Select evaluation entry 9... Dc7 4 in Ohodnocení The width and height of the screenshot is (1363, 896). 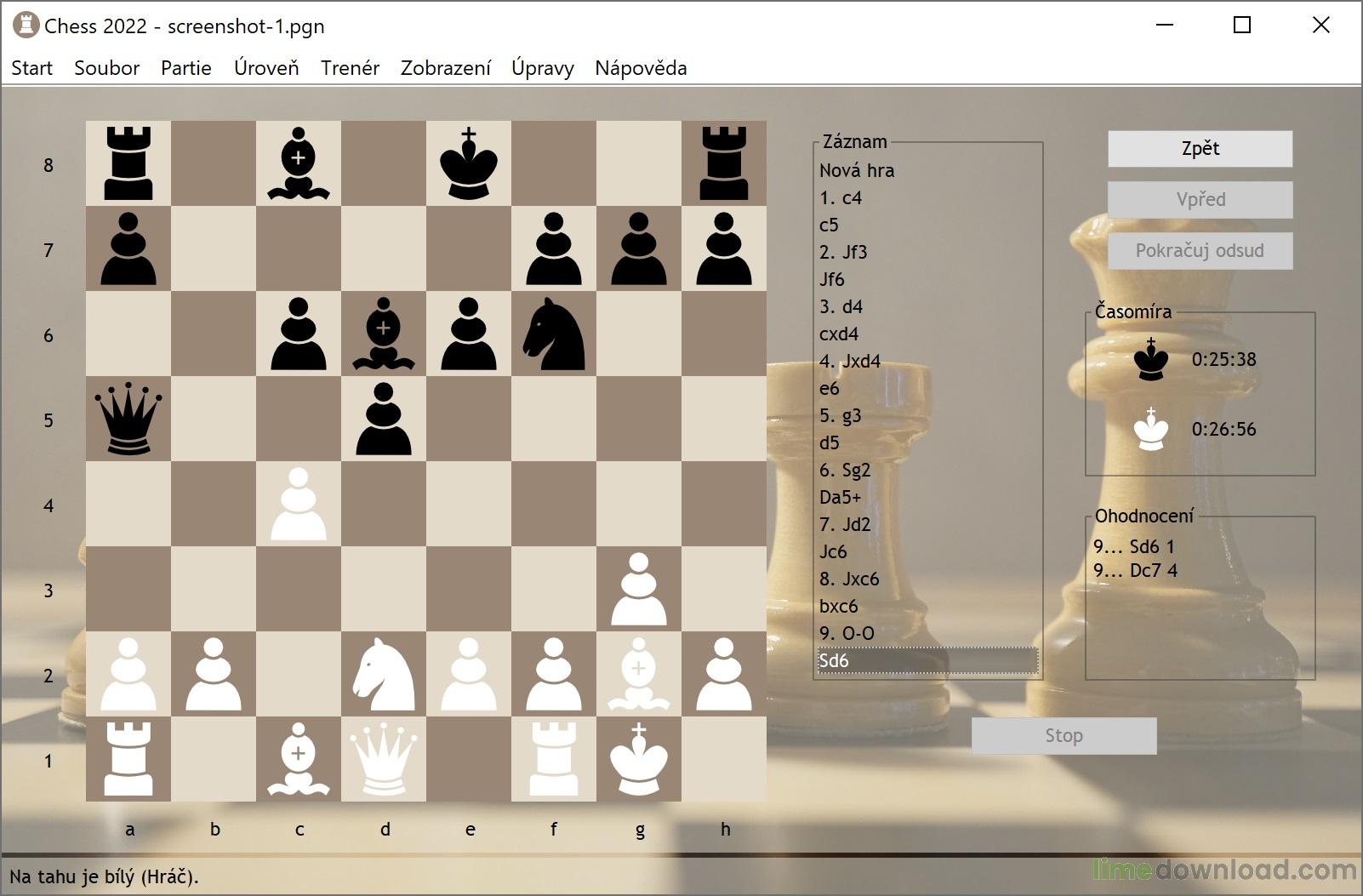point(1136,571)
